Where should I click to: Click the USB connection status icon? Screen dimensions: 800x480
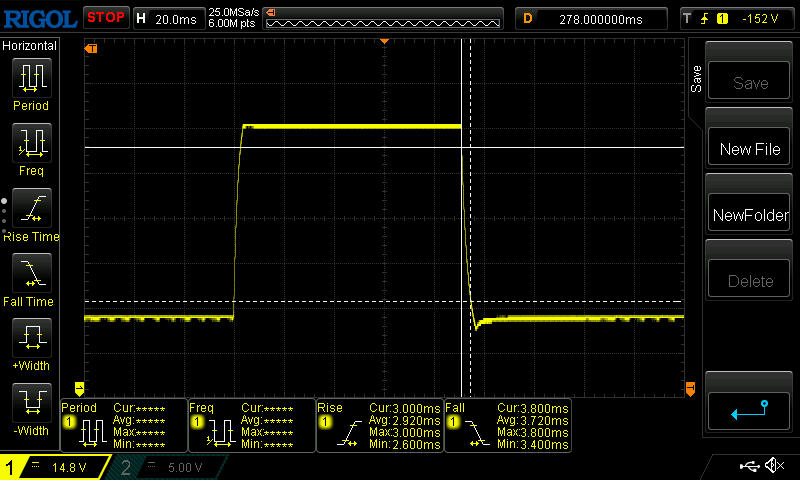coord(749,466)
